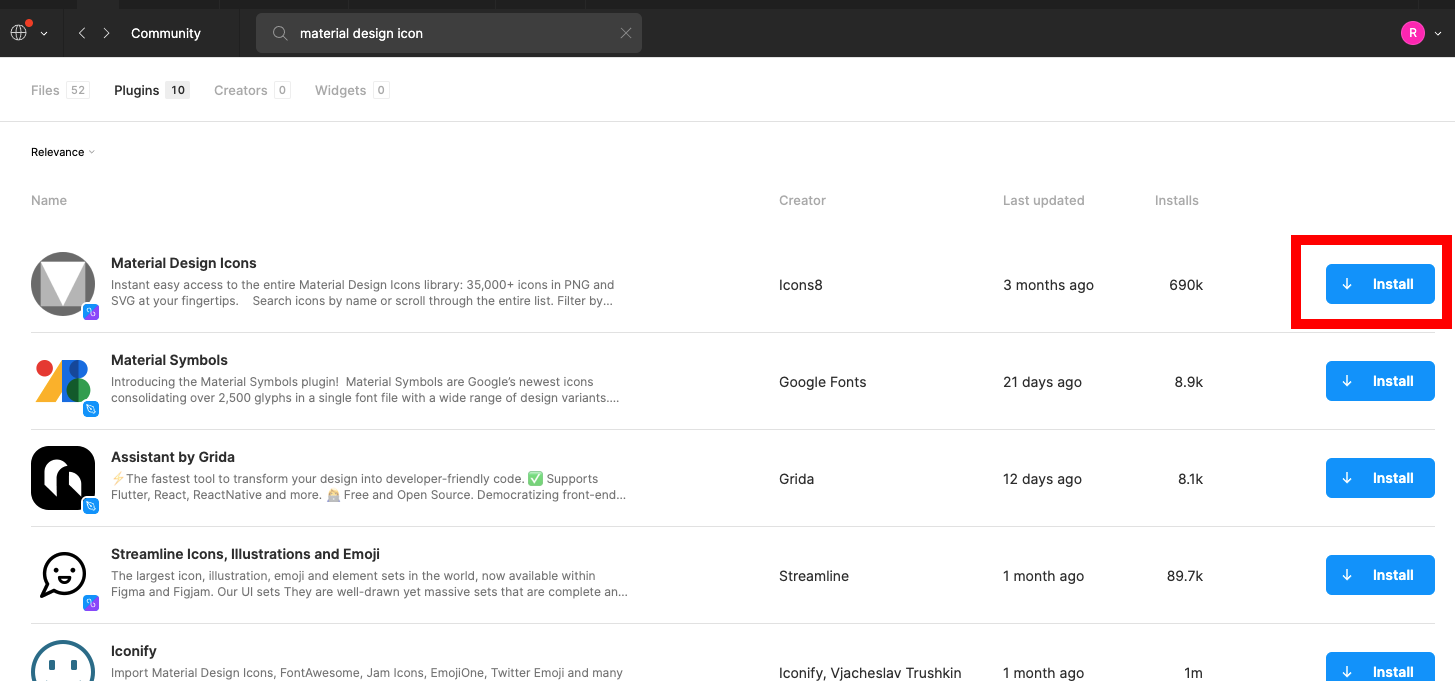Click the Installs column header
This screenshot has height=681, width=1455.
(1176, 200)
